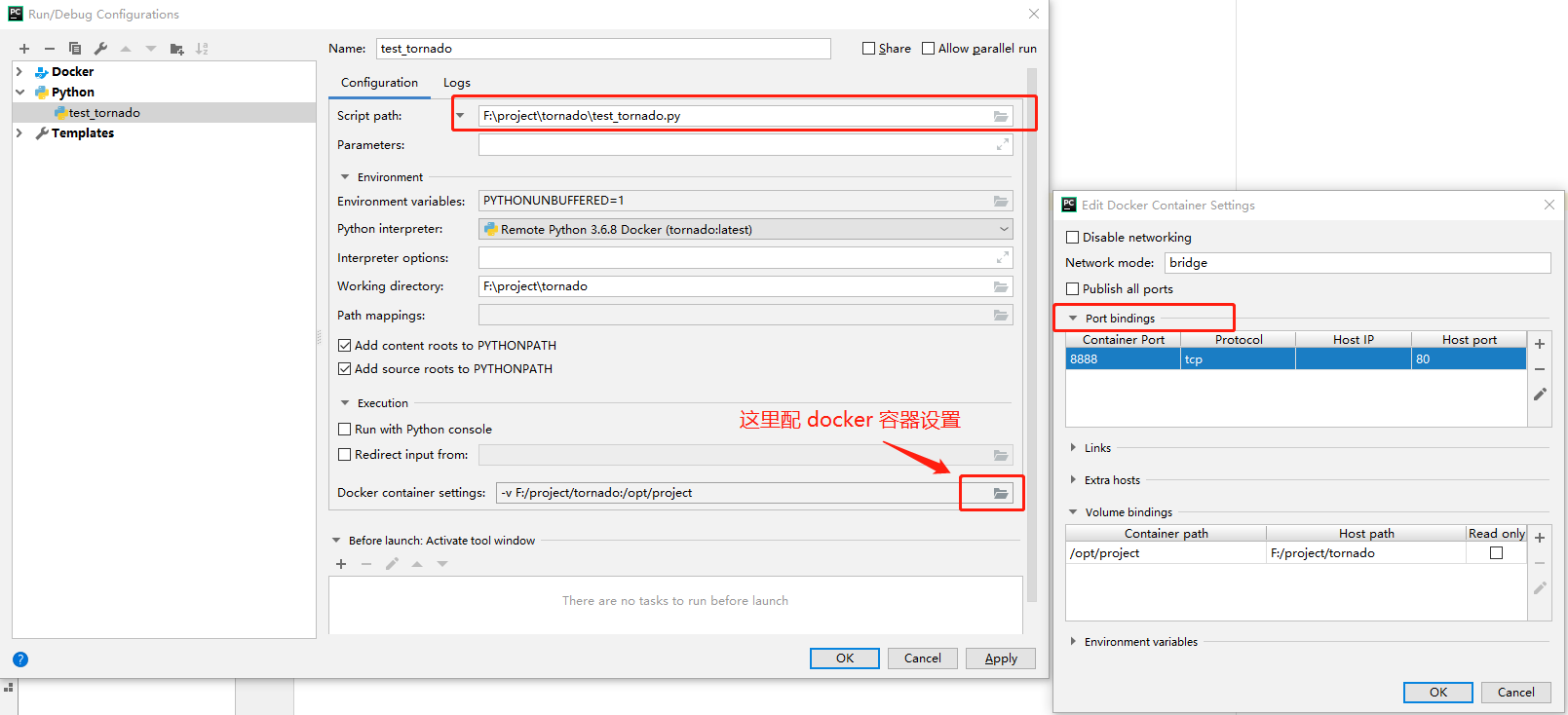Collapse Before launch section

tap(336, 541)
